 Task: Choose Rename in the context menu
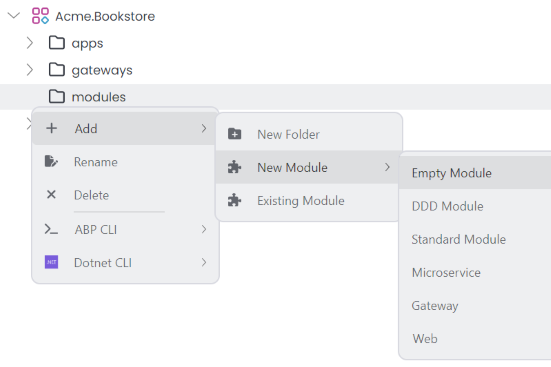click(124, 161)
